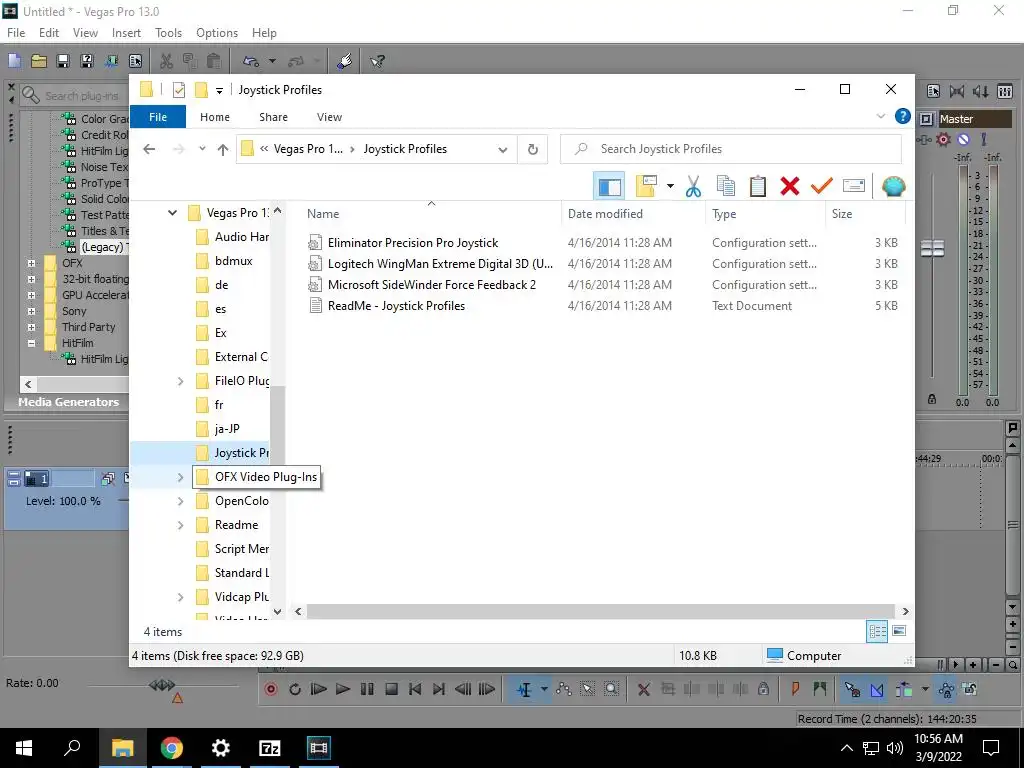Click the What's This help cursor icon

tap(377, 61)
